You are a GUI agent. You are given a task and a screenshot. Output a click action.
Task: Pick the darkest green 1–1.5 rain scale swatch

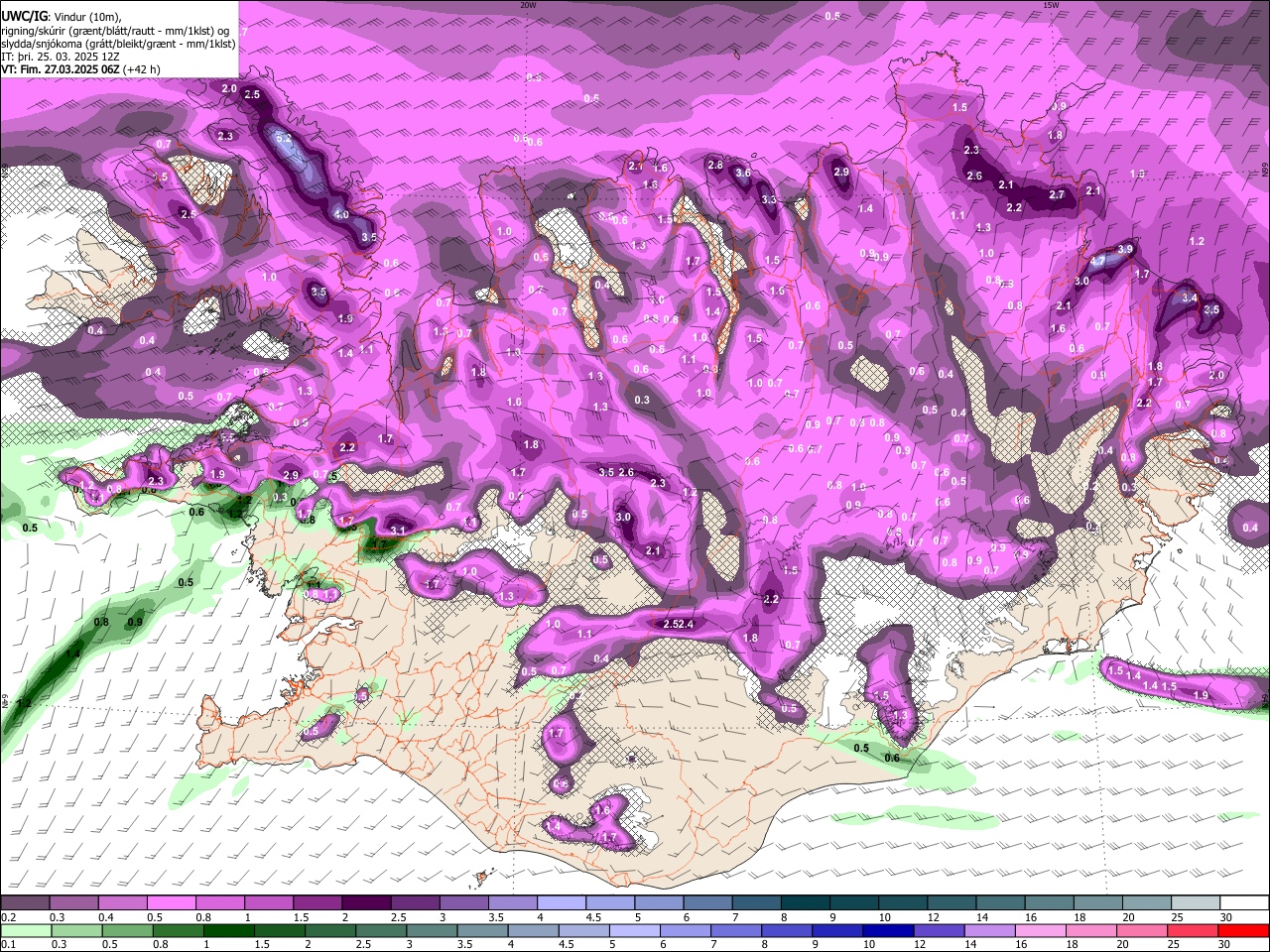pos(229,931)
